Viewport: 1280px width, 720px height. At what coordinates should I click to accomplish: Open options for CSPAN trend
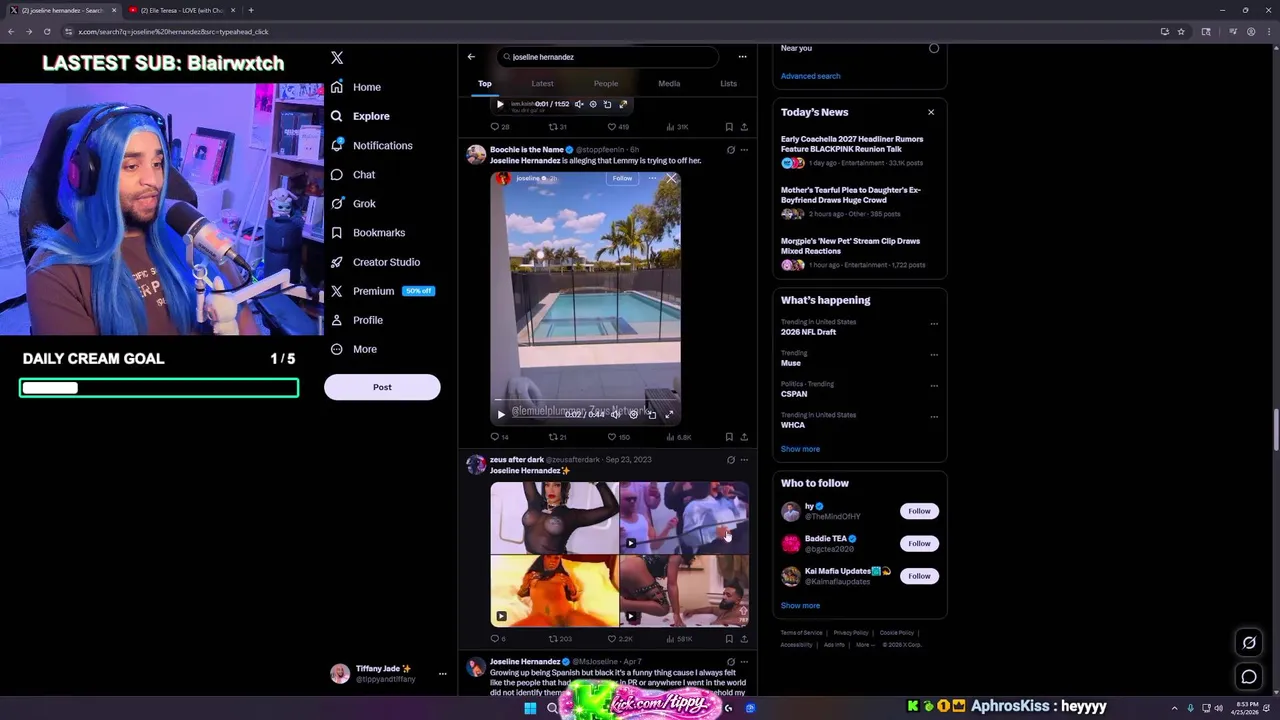(x=934, y=385)
